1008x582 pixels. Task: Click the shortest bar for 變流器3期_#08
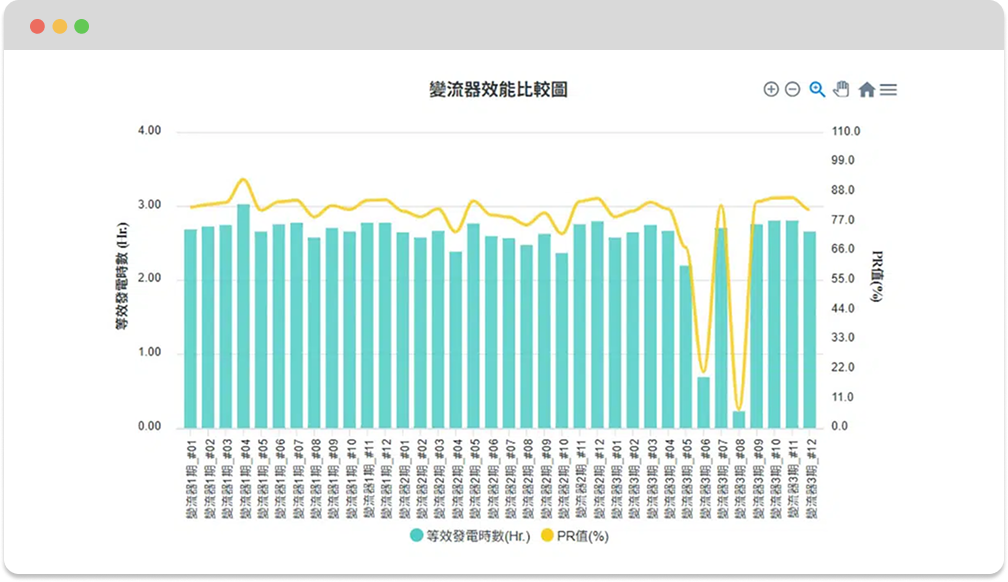(739, 419)
